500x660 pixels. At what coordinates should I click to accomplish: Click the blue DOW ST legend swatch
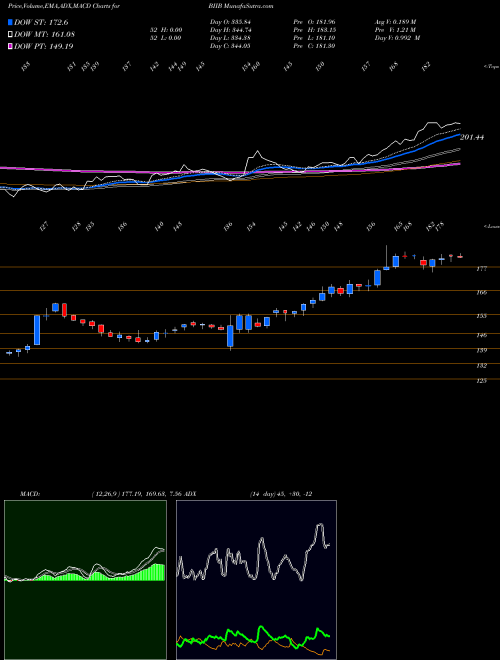click(x=11, y=23)
